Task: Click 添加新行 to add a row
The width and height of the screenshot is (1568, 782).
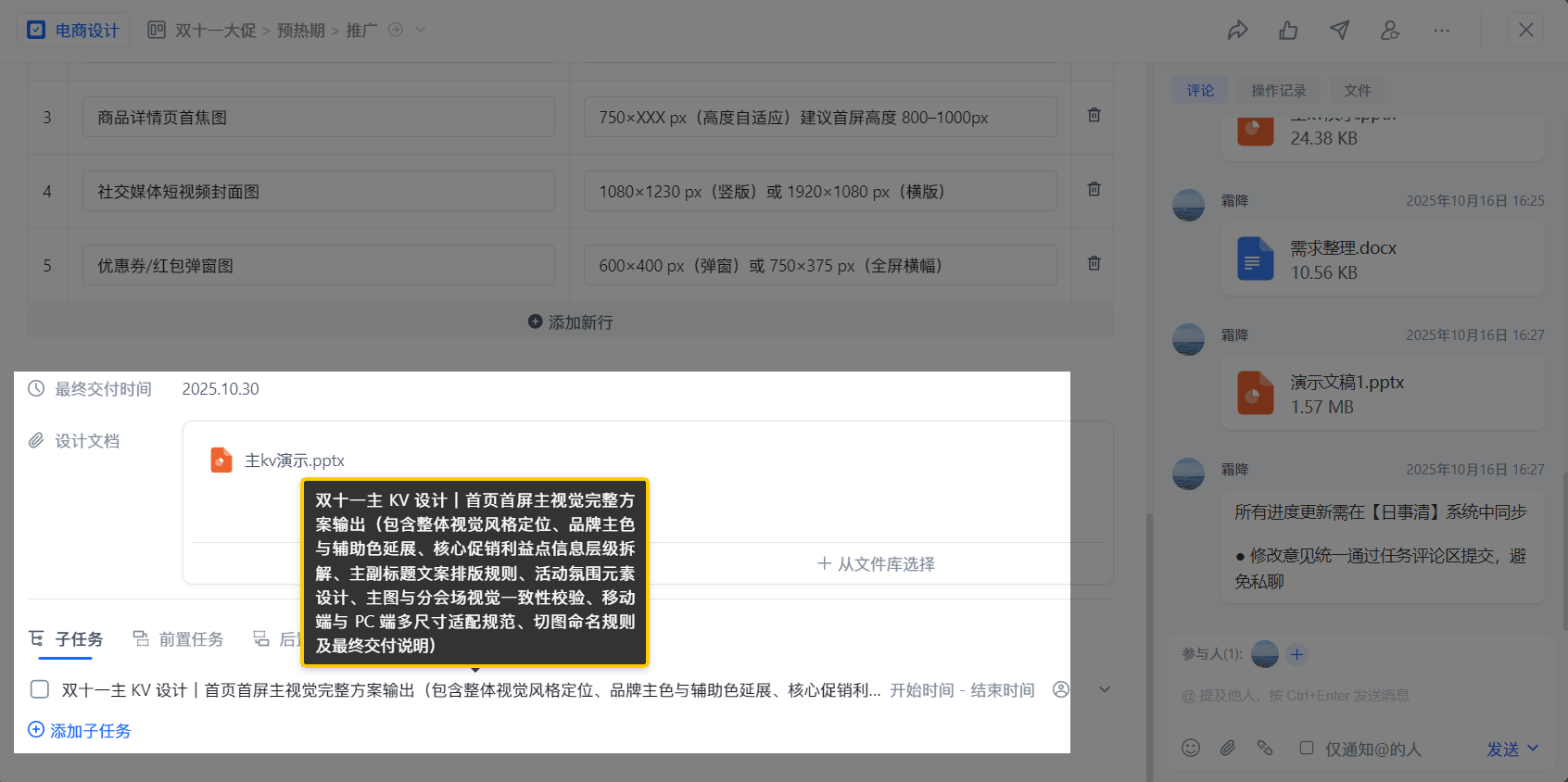Action: (570, 322)
